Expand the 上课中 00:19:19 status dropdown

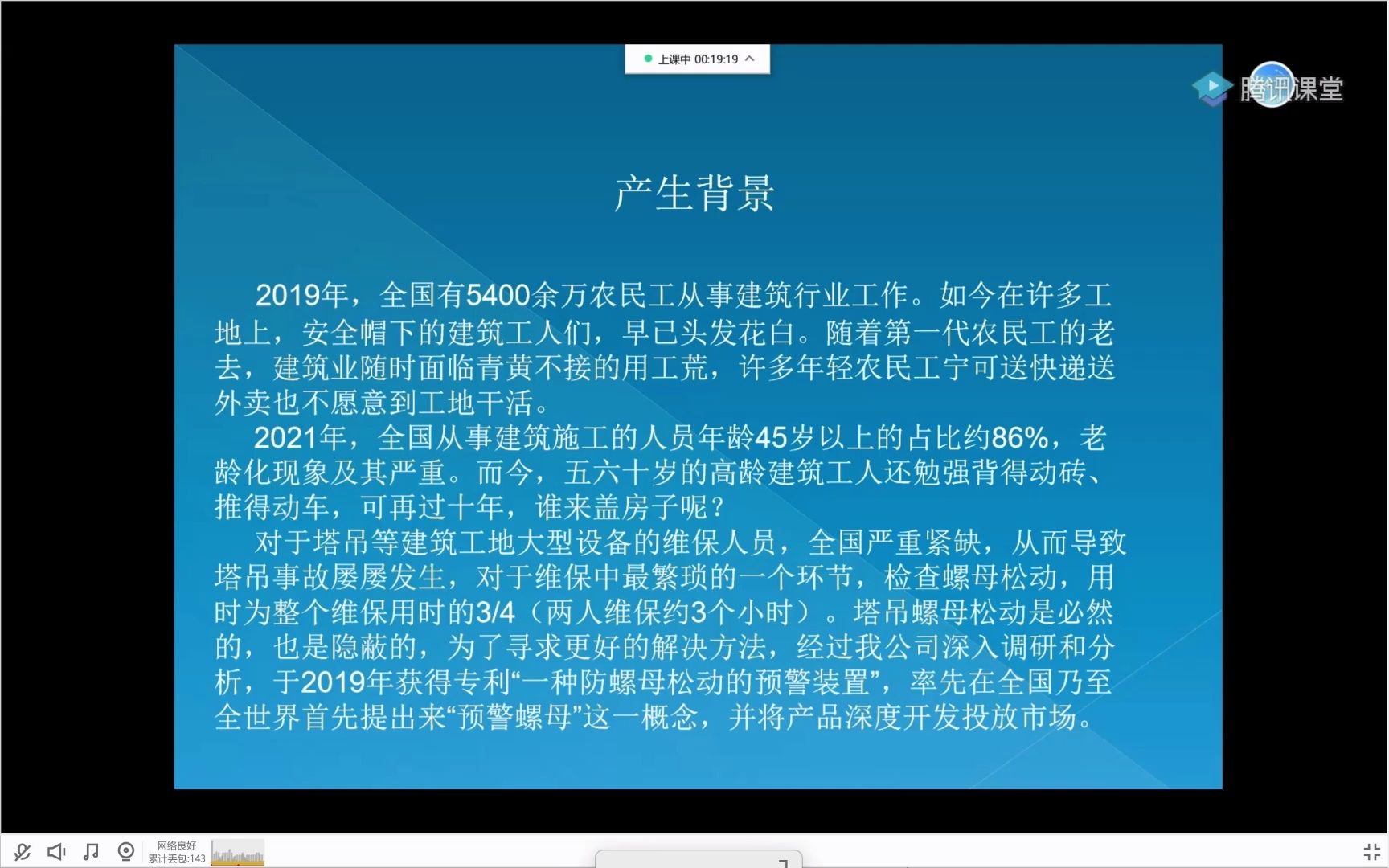pyautogui.click(x=750, y=59)
